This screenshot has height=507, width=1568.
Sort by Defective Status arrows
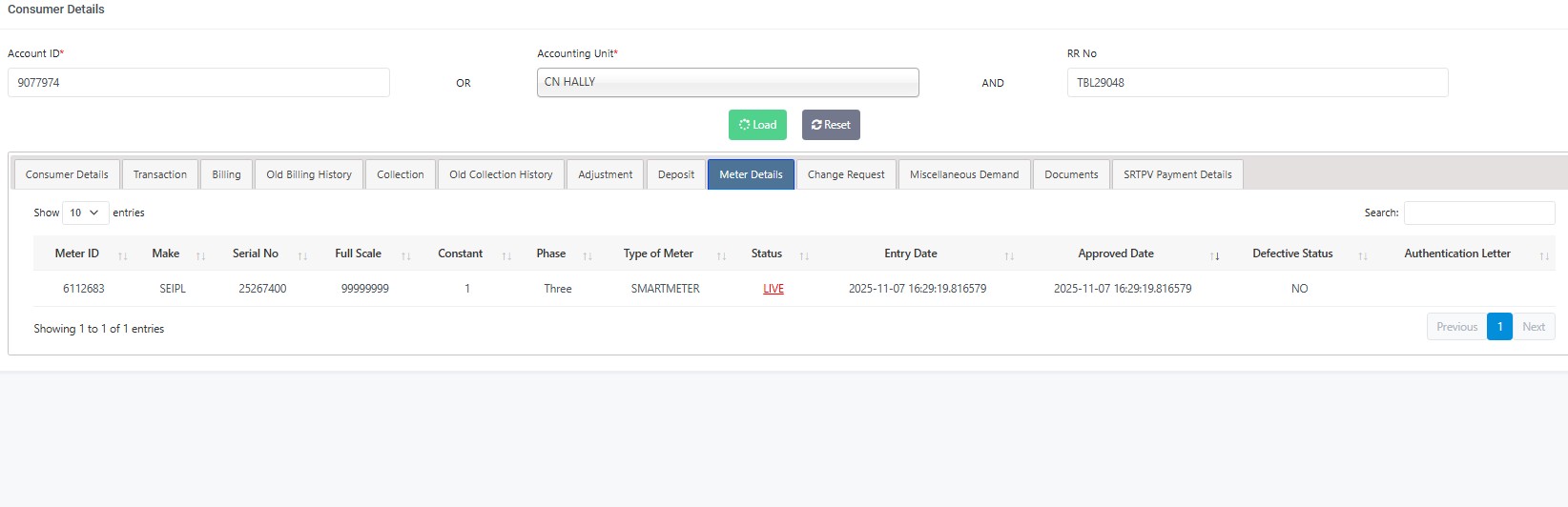click(x=1363, y=255)
